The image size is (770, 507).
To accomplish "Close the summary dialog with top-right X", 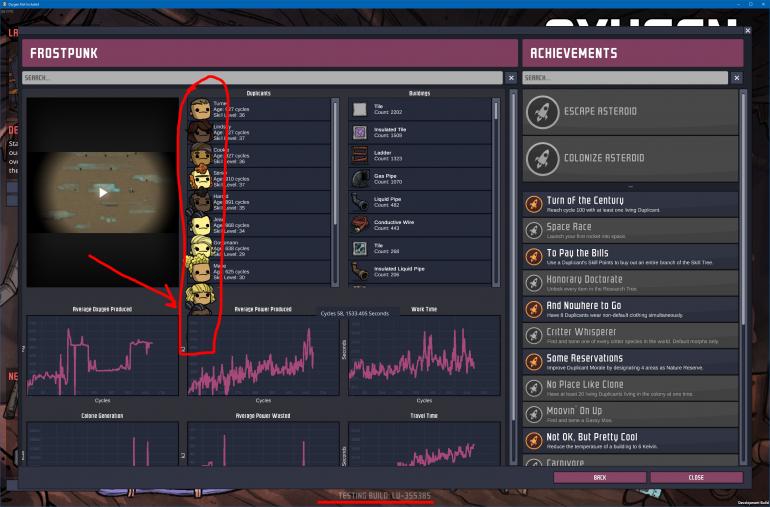I will [x=747, y=31].
